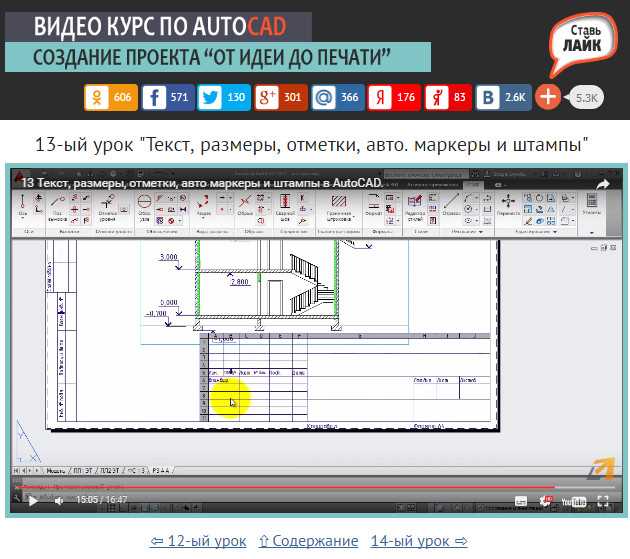Play the video with the play button
630x559 pixels.
[33, 501]
